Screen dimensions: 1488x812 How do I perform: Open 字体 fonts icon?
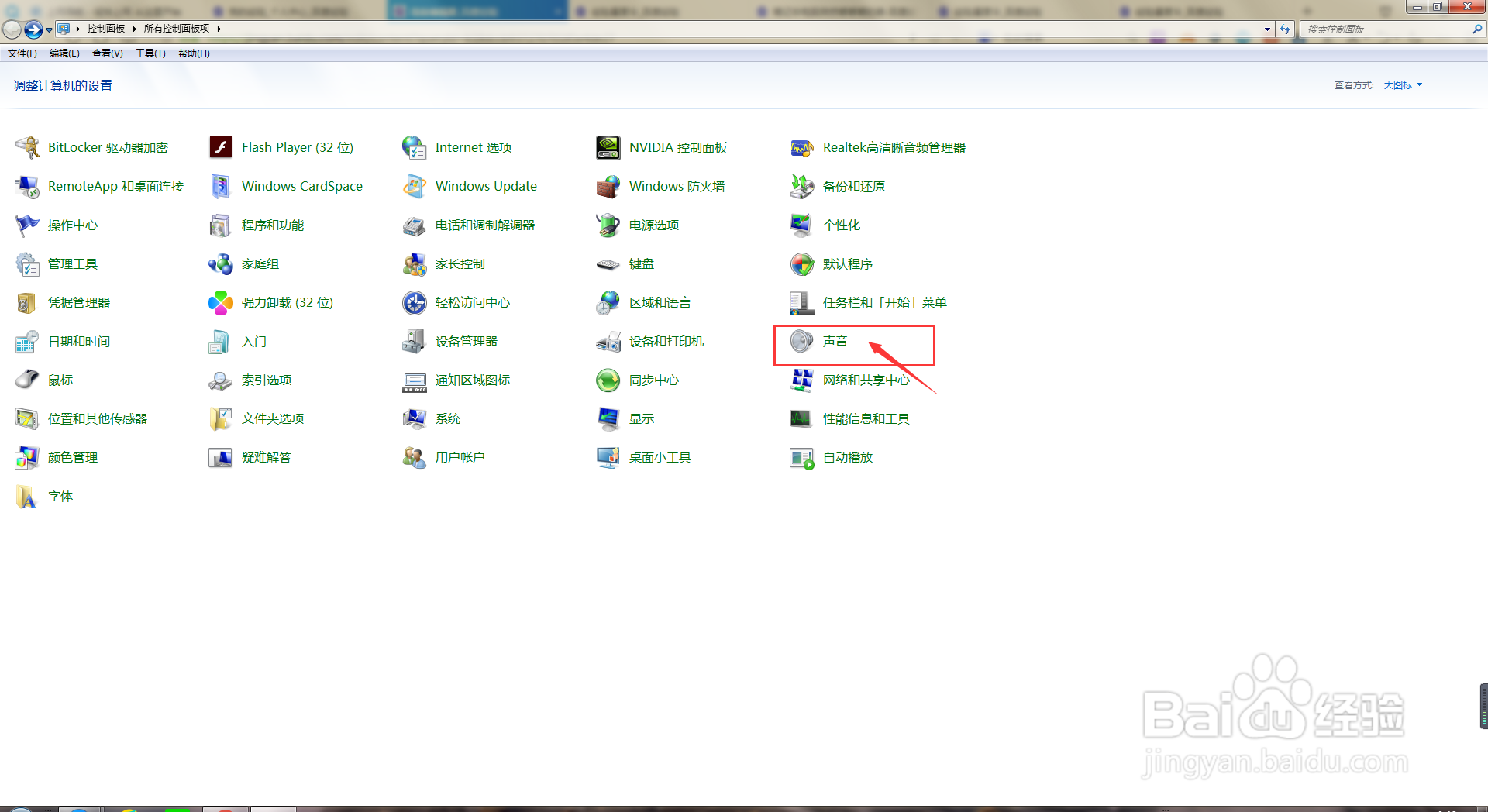pos(27,496)
